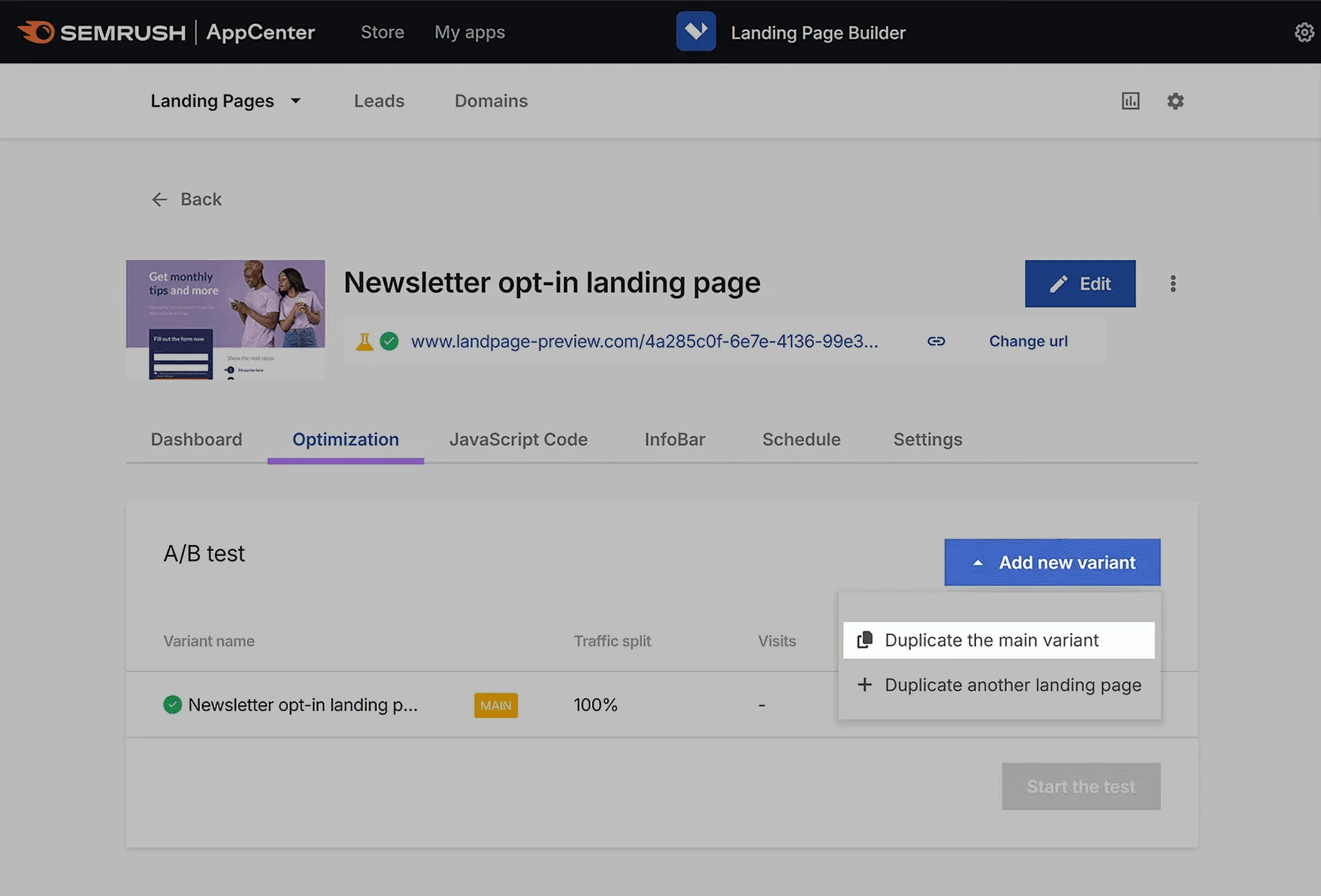Click the gear icon next to the reports icon
This screenshot has width=1321, height=896.
(x=1175, y=101)
